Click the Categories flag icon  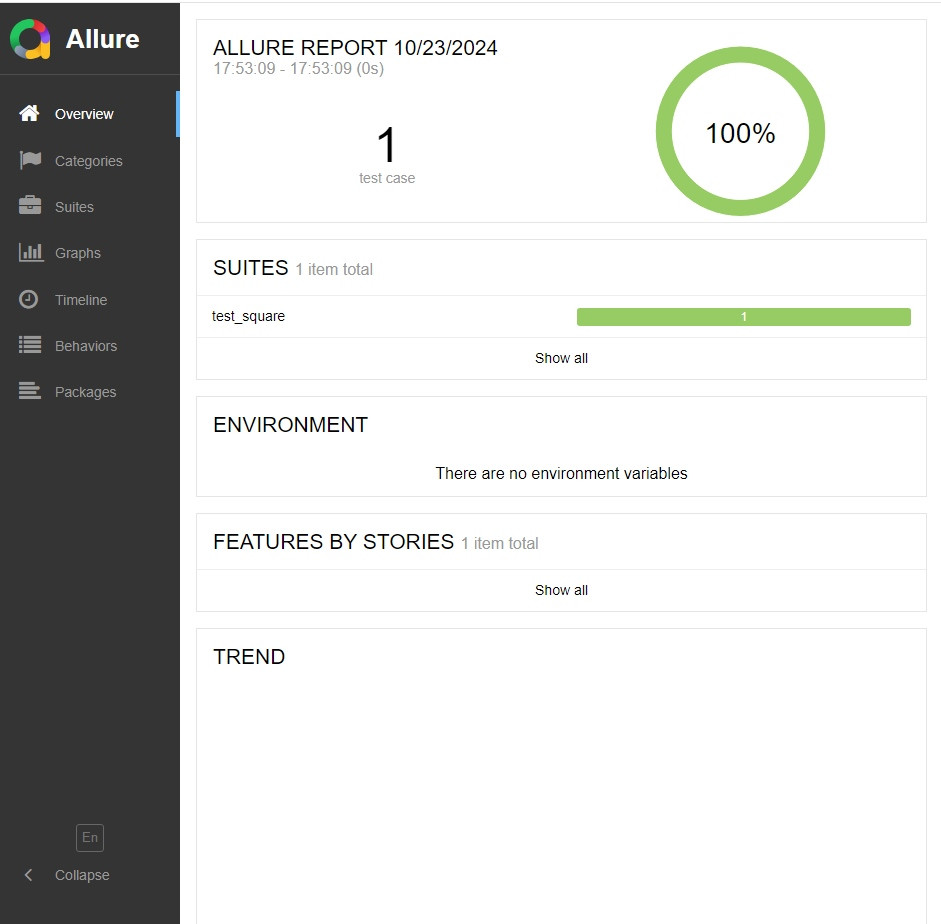coord(30,160)
